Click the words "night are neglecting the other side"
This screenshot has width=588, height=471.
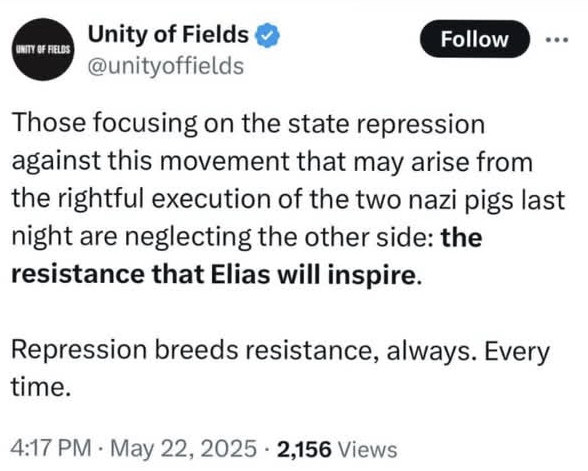[x=223, y=237]
